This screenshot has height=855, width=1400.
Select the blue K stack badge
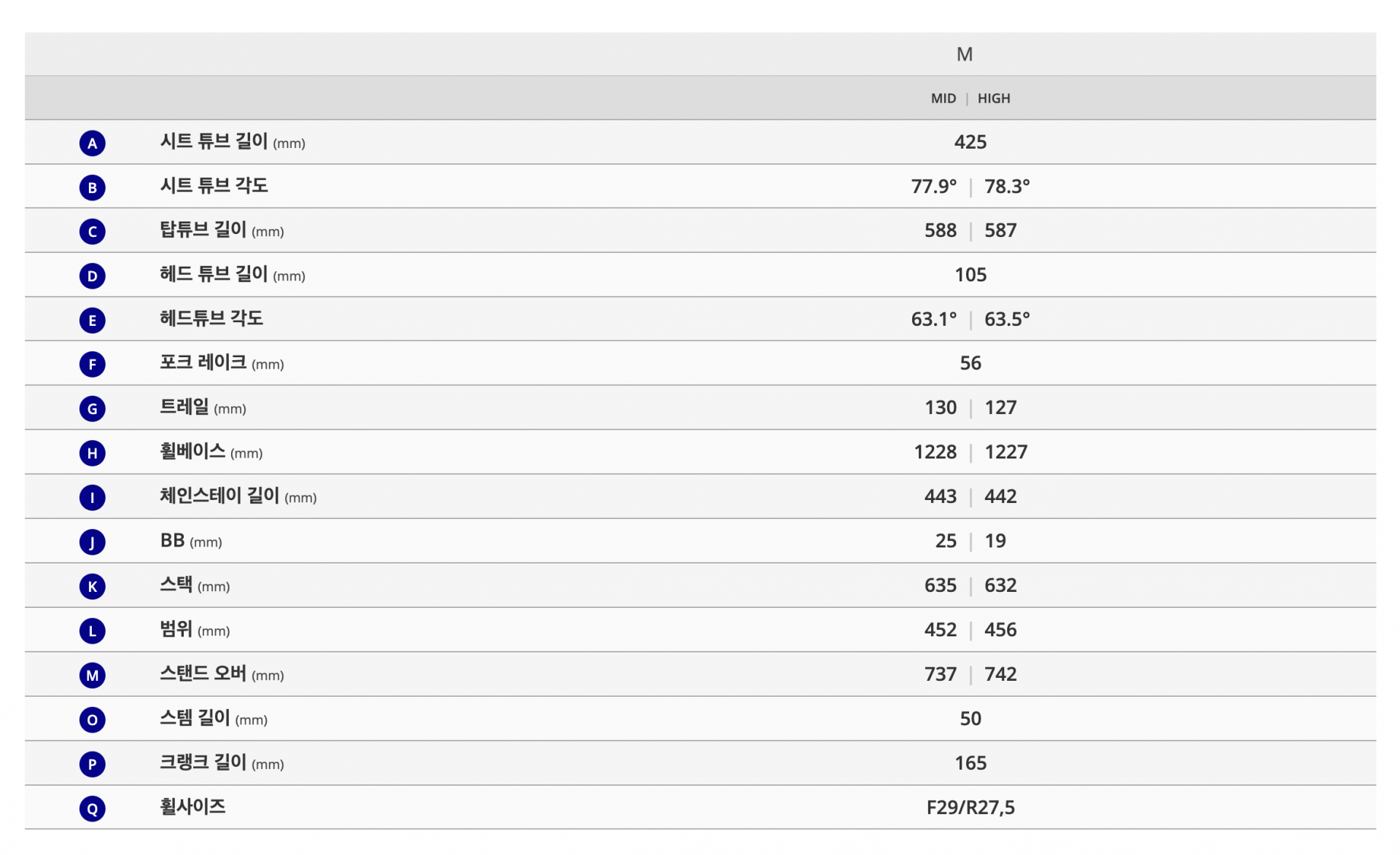pos(93,587)
